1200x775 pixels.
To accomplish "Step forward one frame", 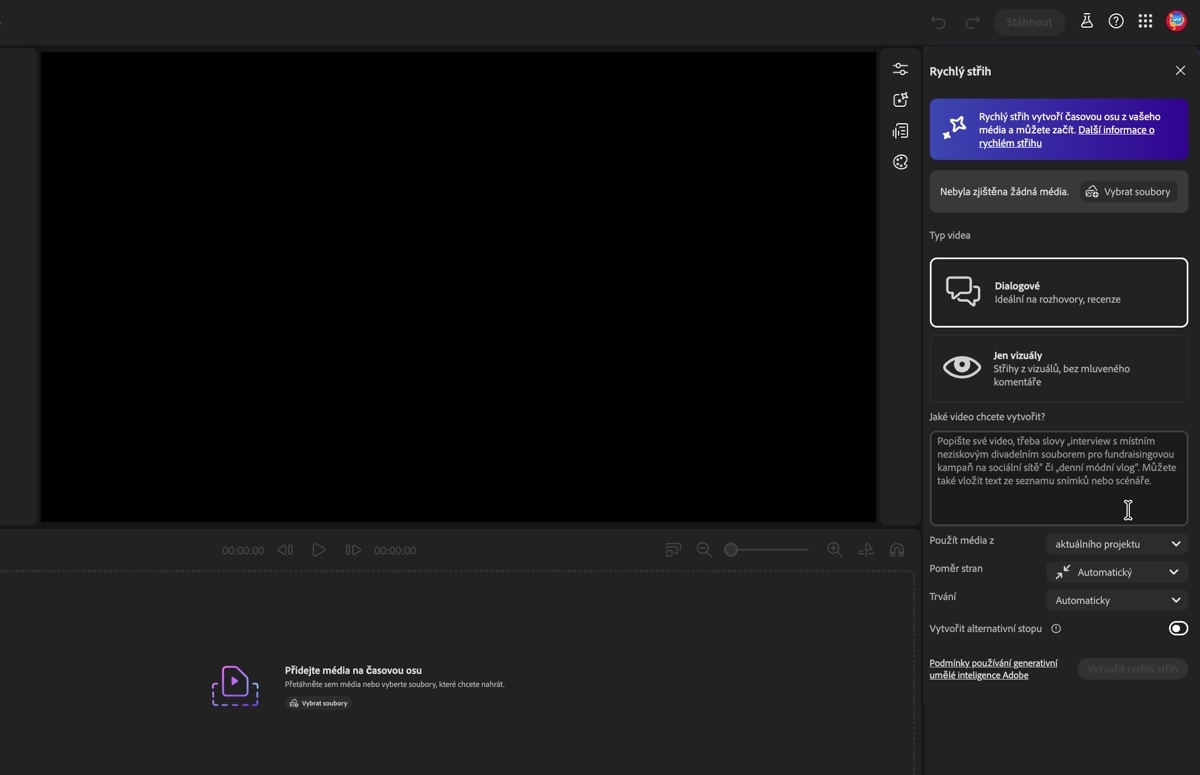I will [352, 550].
